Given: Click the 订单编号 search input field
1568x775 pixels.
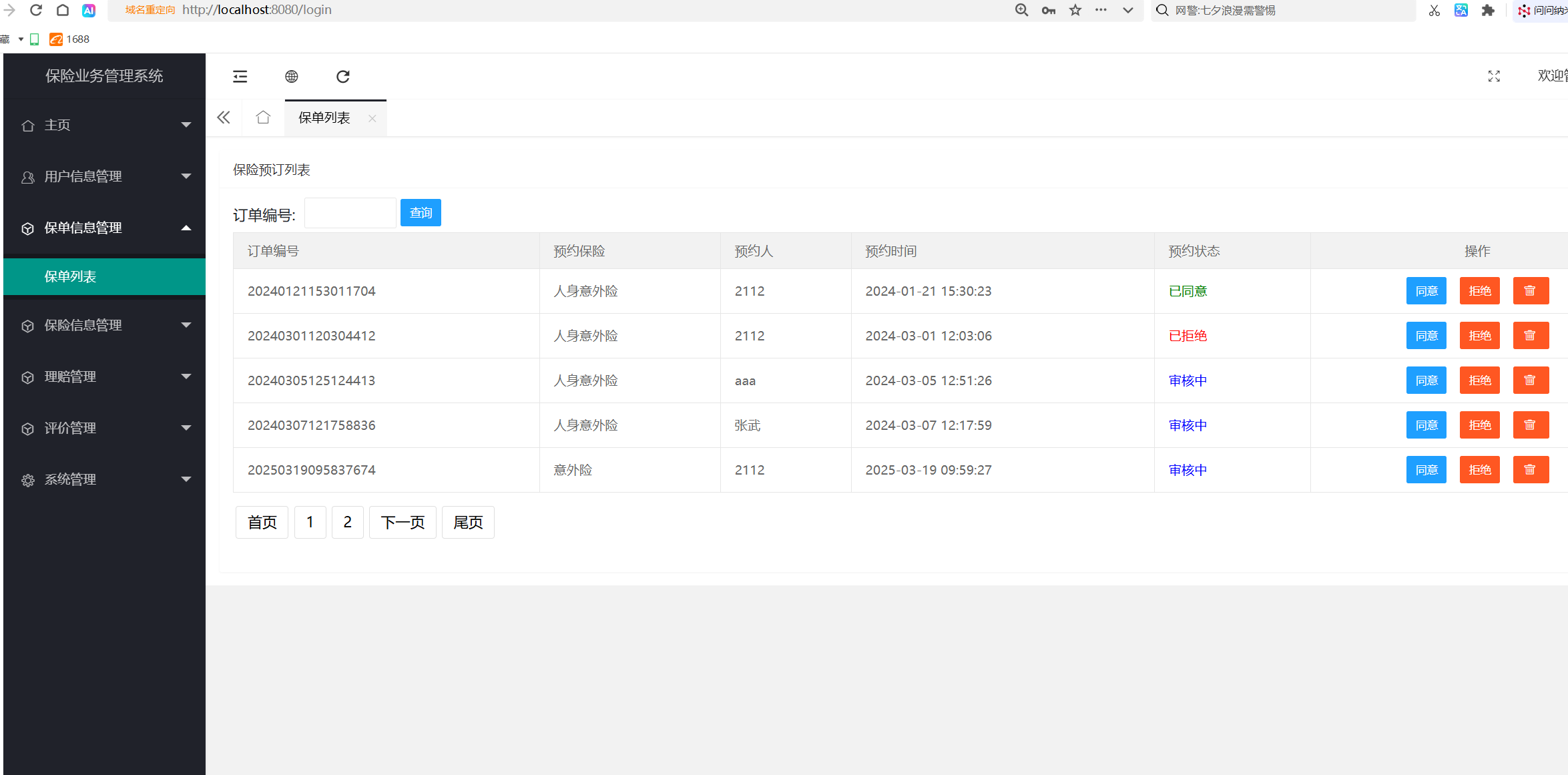Looking at the screenshot, I should coord(350,214).
